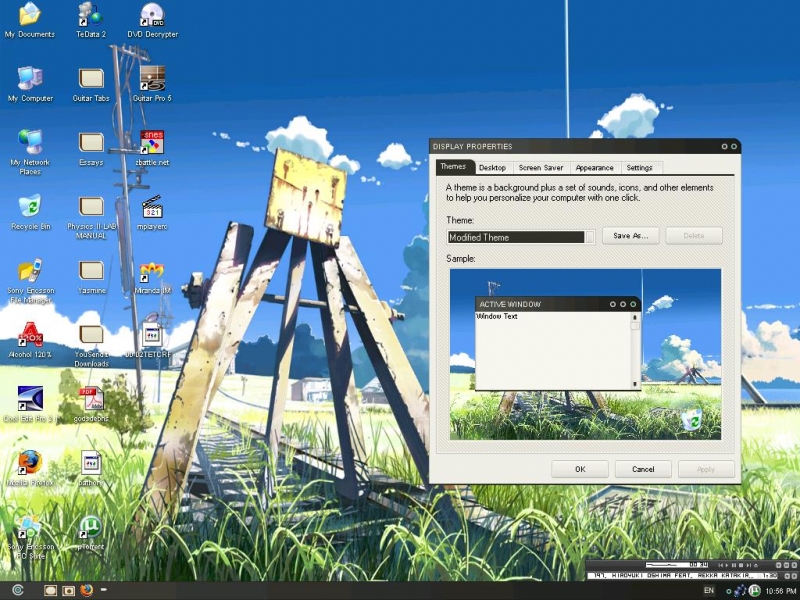Screen dimensions: 800x600
Task: Select the mplayerc clapperboard icon
Action: tap(152, 212)
